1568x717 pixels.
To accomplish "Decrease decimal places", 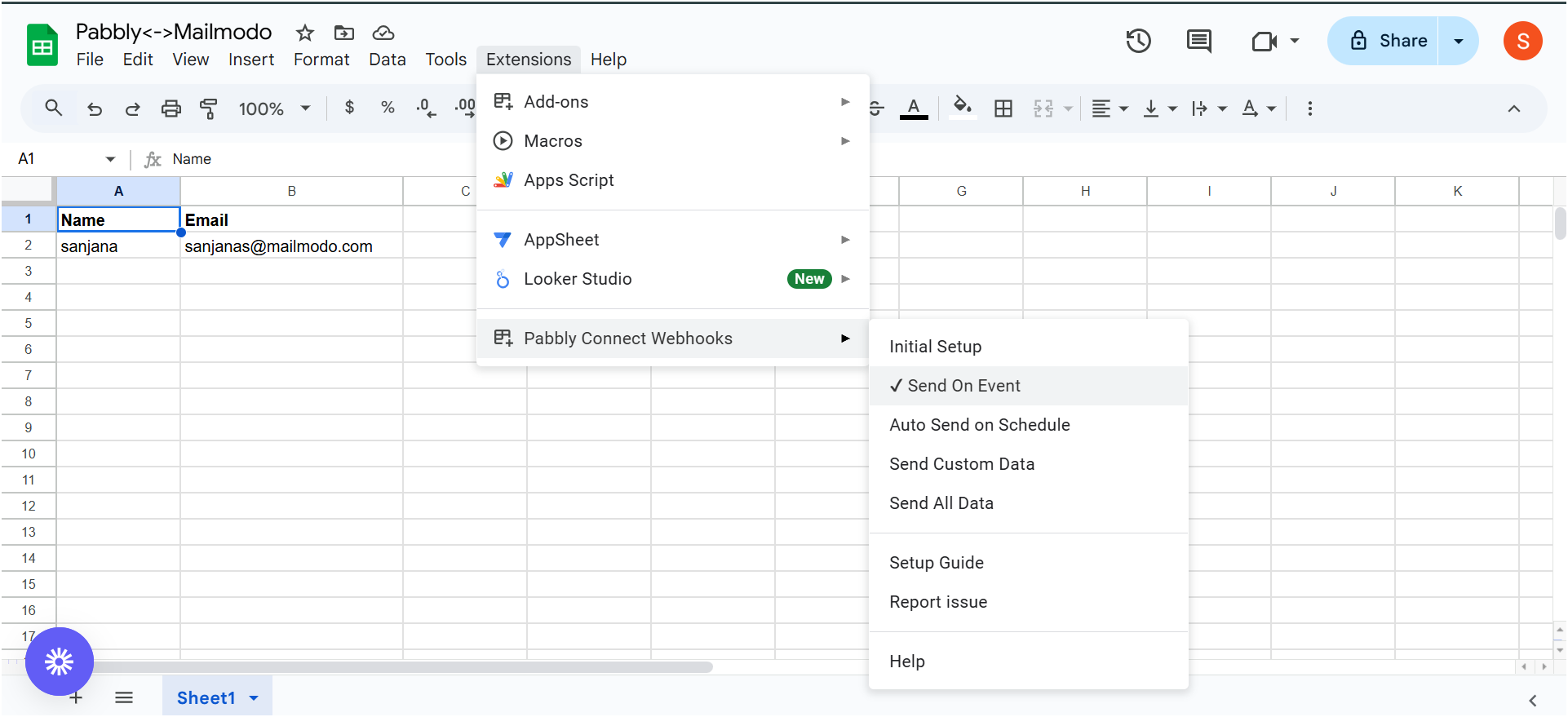I will click(426, 108).
